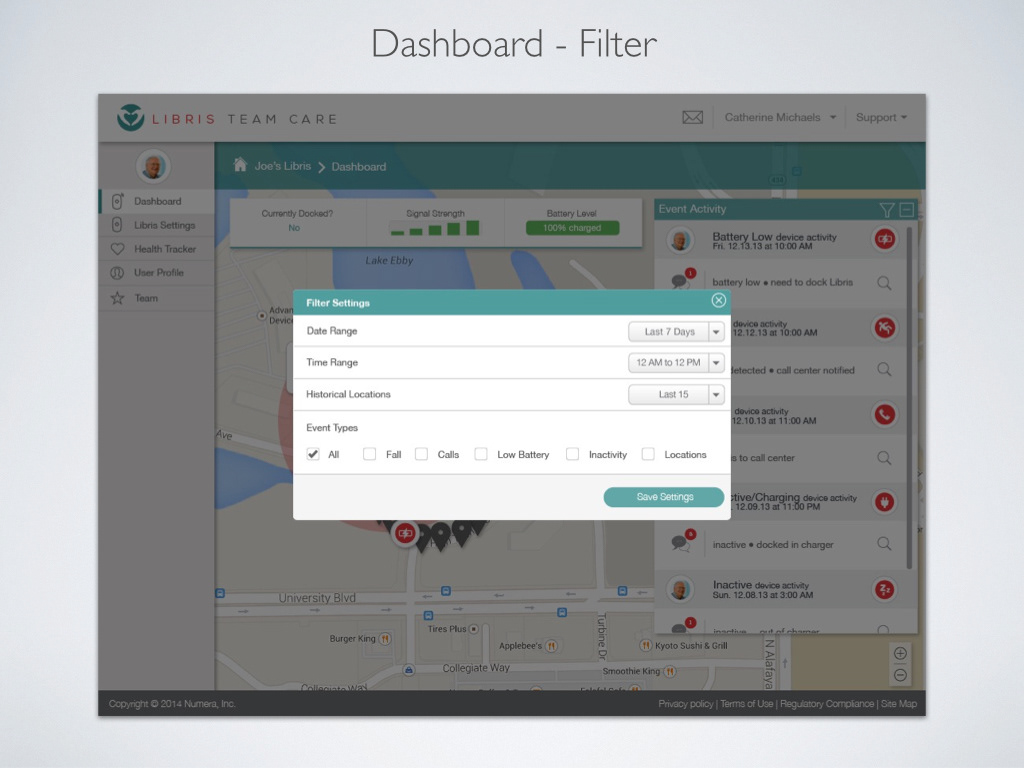This screenshot has width=1024, height=768.
Task: Open the Date Range Last 7 Days dropdown
Action: tap(677, 332)
